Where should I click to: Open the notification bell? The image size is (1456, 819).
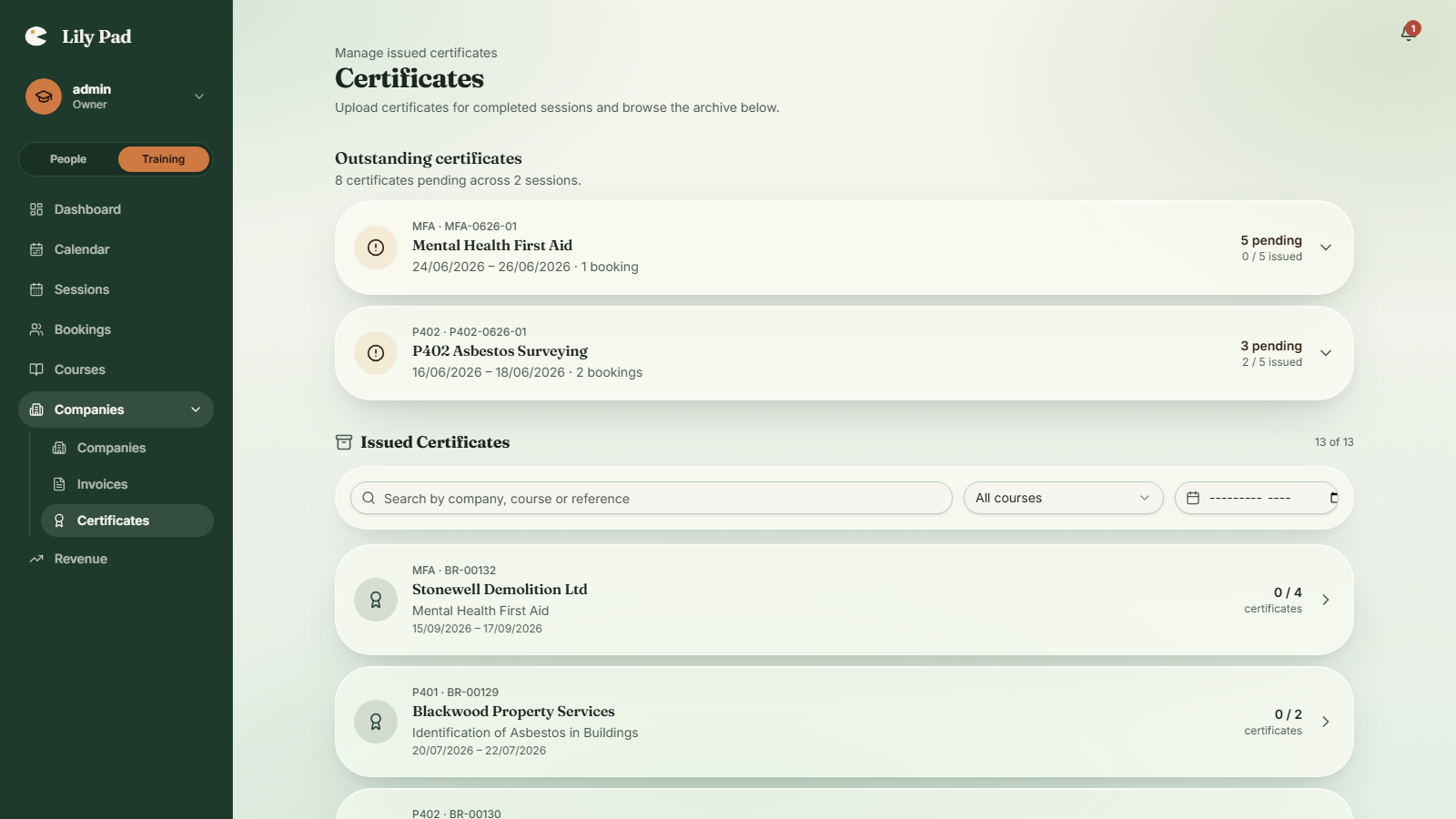click(x=1409, y=34)
